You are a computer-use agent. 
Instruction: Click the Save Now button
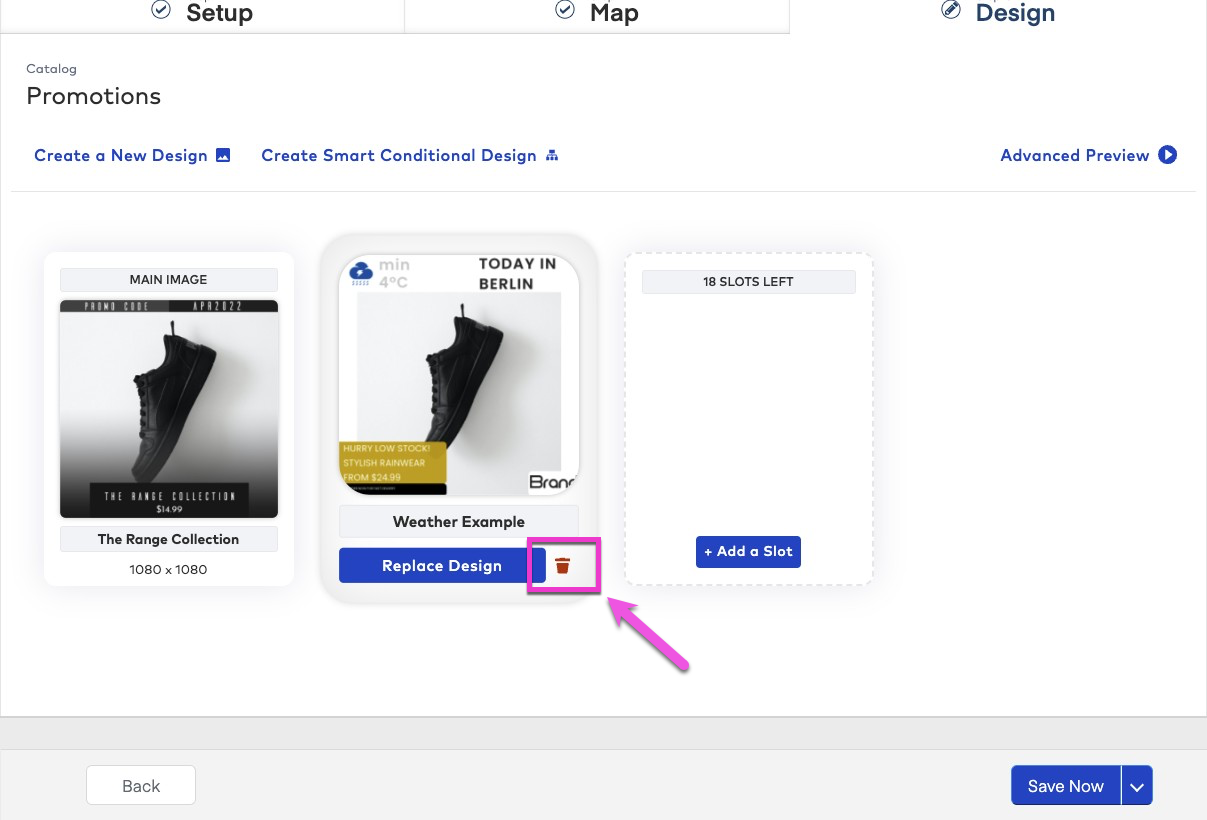click(1065, 785)
